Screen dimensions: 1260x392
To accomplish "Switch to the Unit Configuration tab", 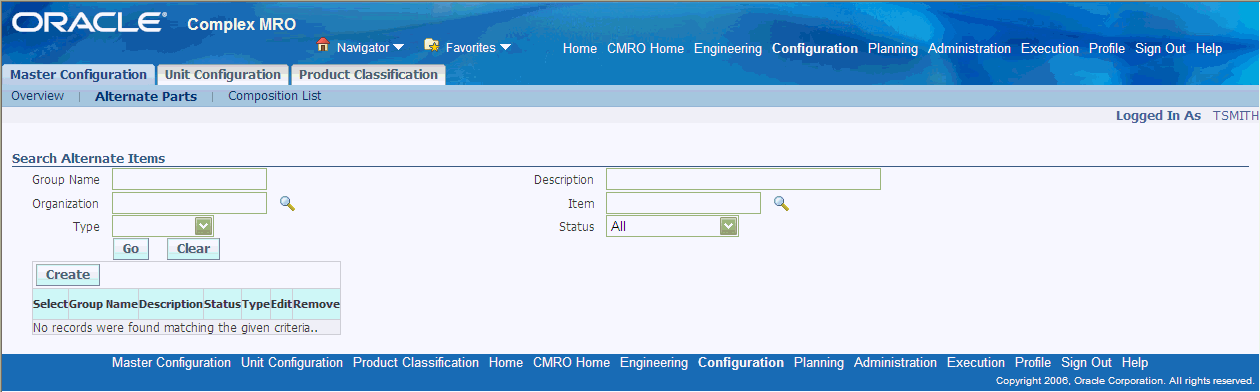I will 223,75.
